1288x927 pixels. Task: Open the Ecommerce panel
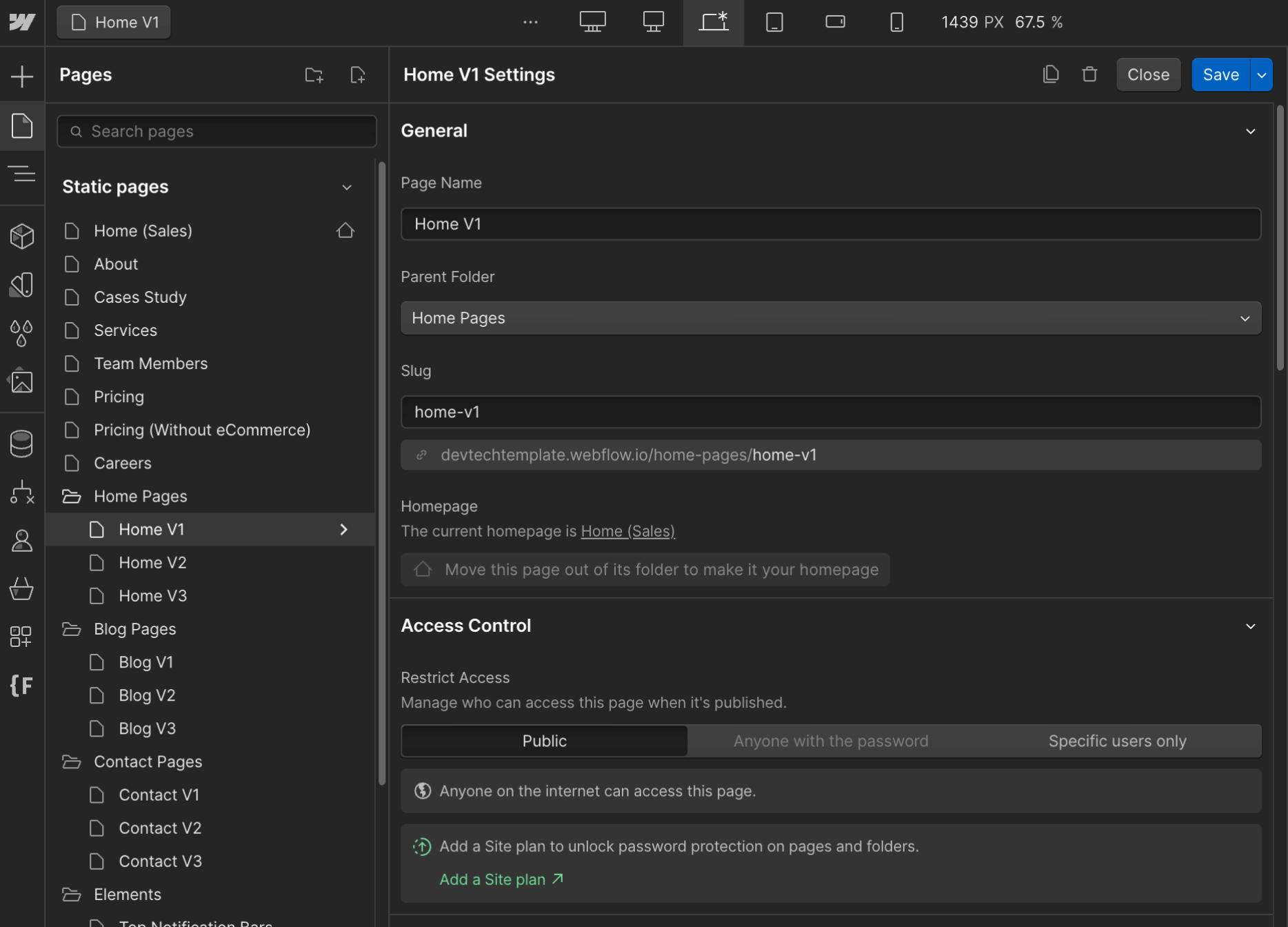[x=22, y=589]
